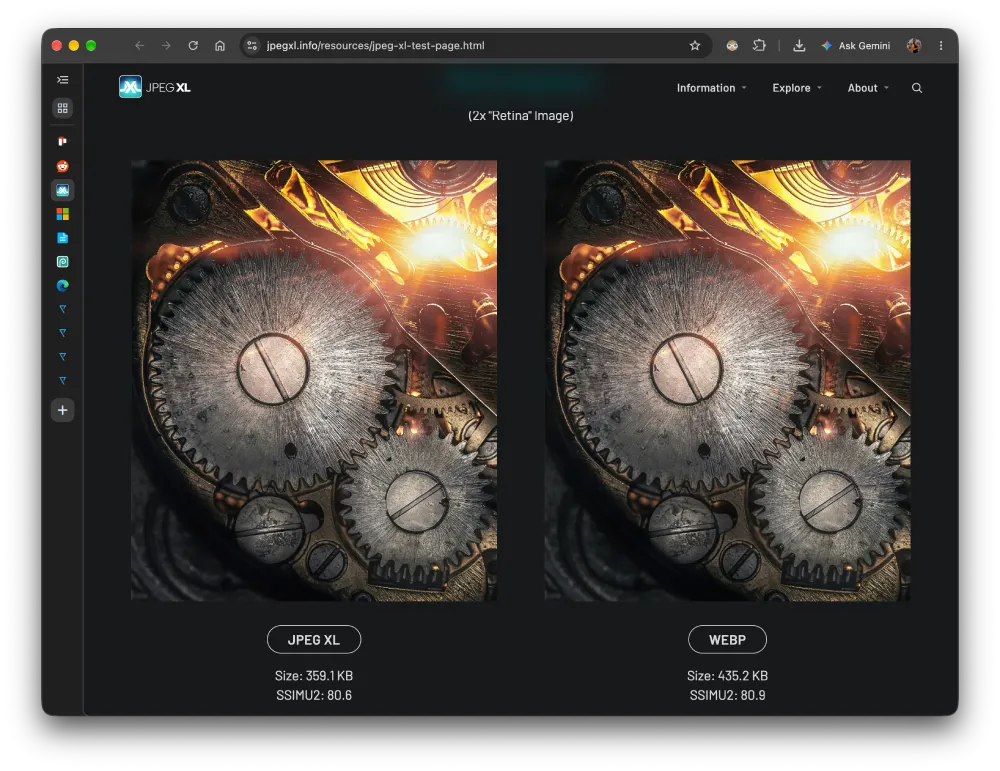Switch to the Reddit vertical tab
Screen dimensions: 1000x771
(62, 166)
